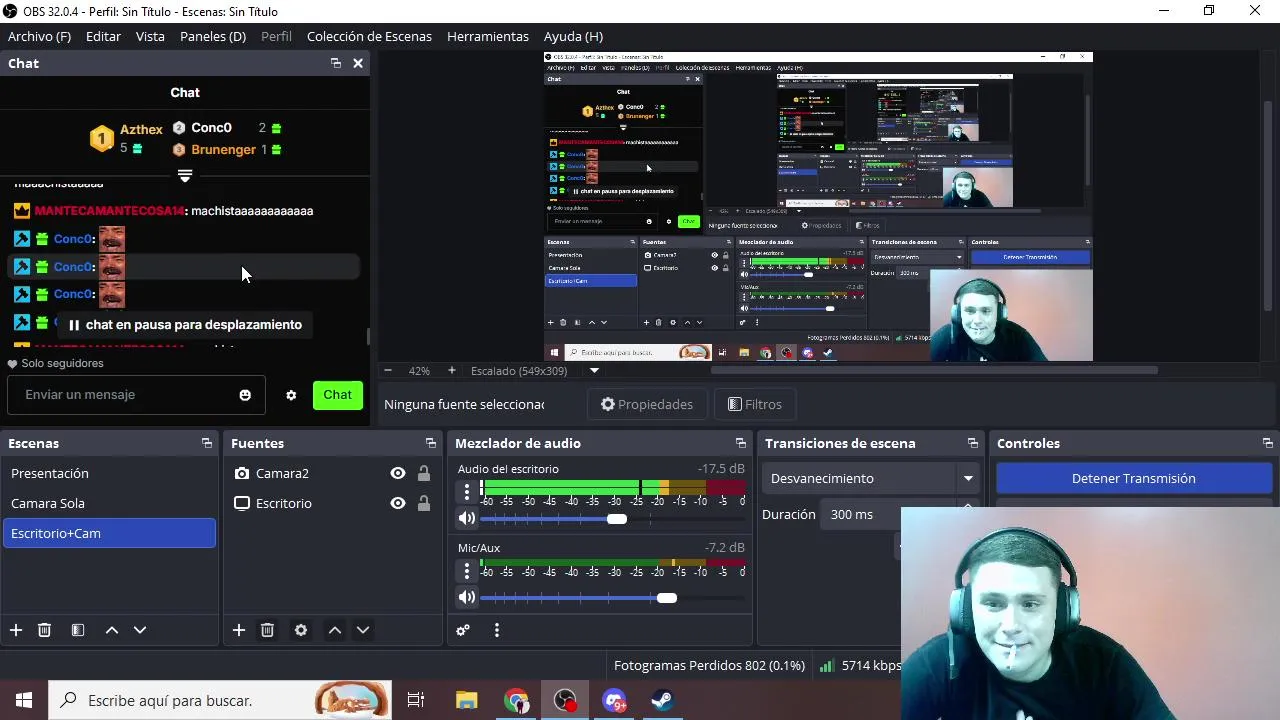
Task: Float the Controles dock
Action: pyautogui.click(x=1268, y=443)
